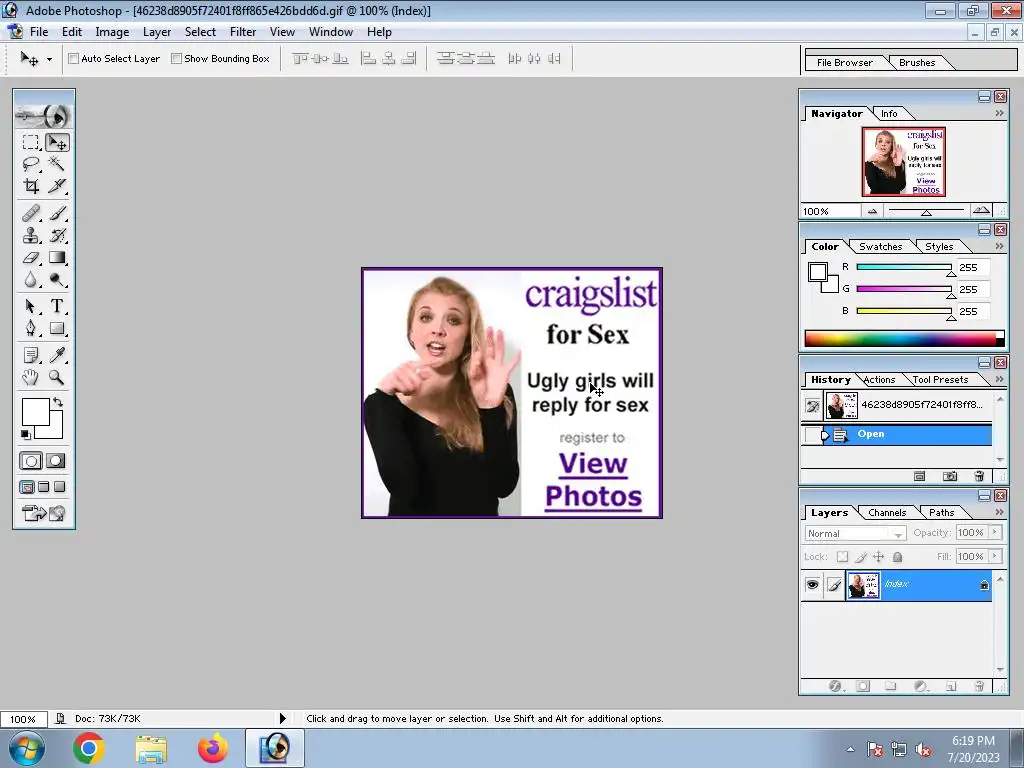Select the Gradient tool

point(57,257)
